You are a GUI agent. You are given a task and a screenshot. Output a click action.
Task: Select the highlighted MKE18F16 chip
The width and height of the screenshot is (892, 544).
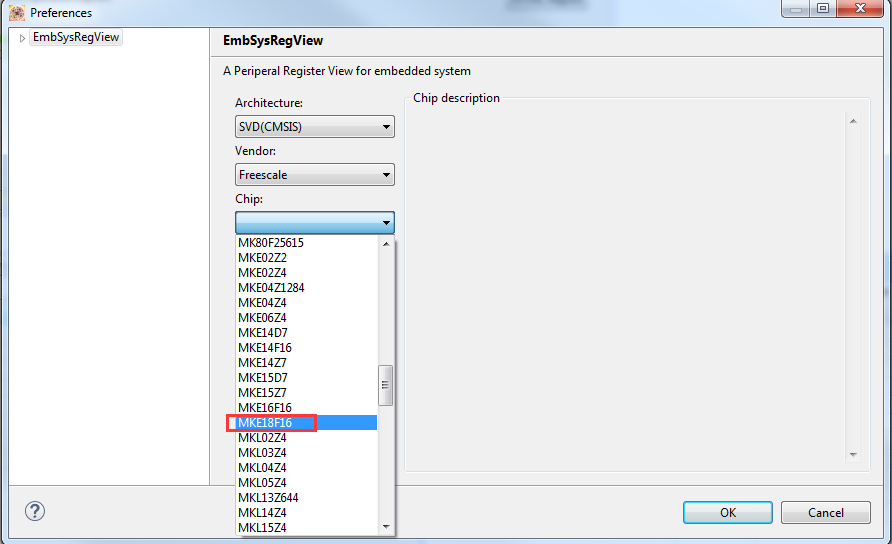coord(307,423)
